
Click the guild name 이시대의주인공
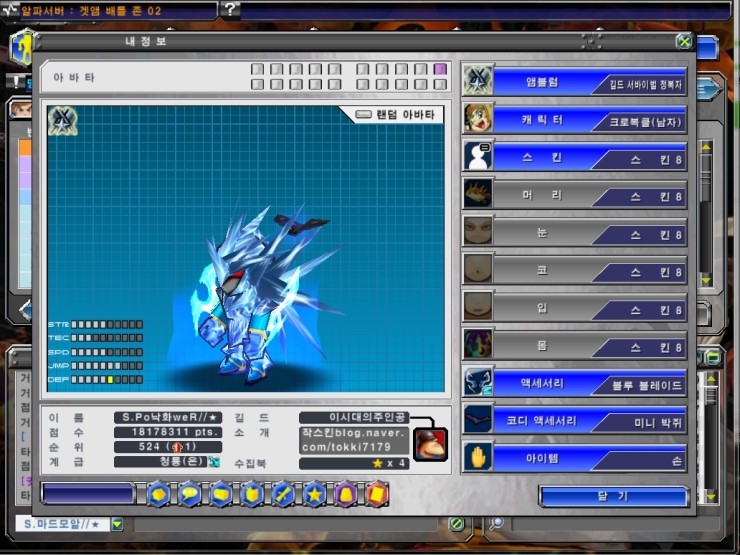354,418
